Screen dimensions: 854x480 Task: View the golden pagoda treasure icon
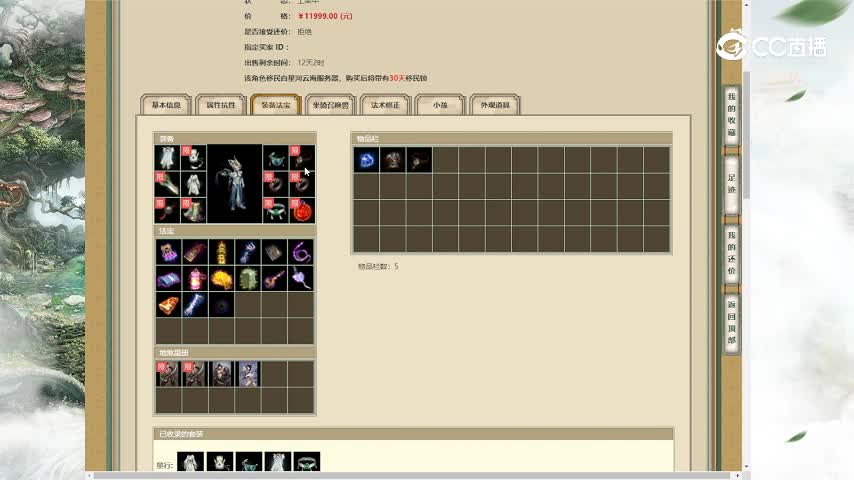click(221, 252)
